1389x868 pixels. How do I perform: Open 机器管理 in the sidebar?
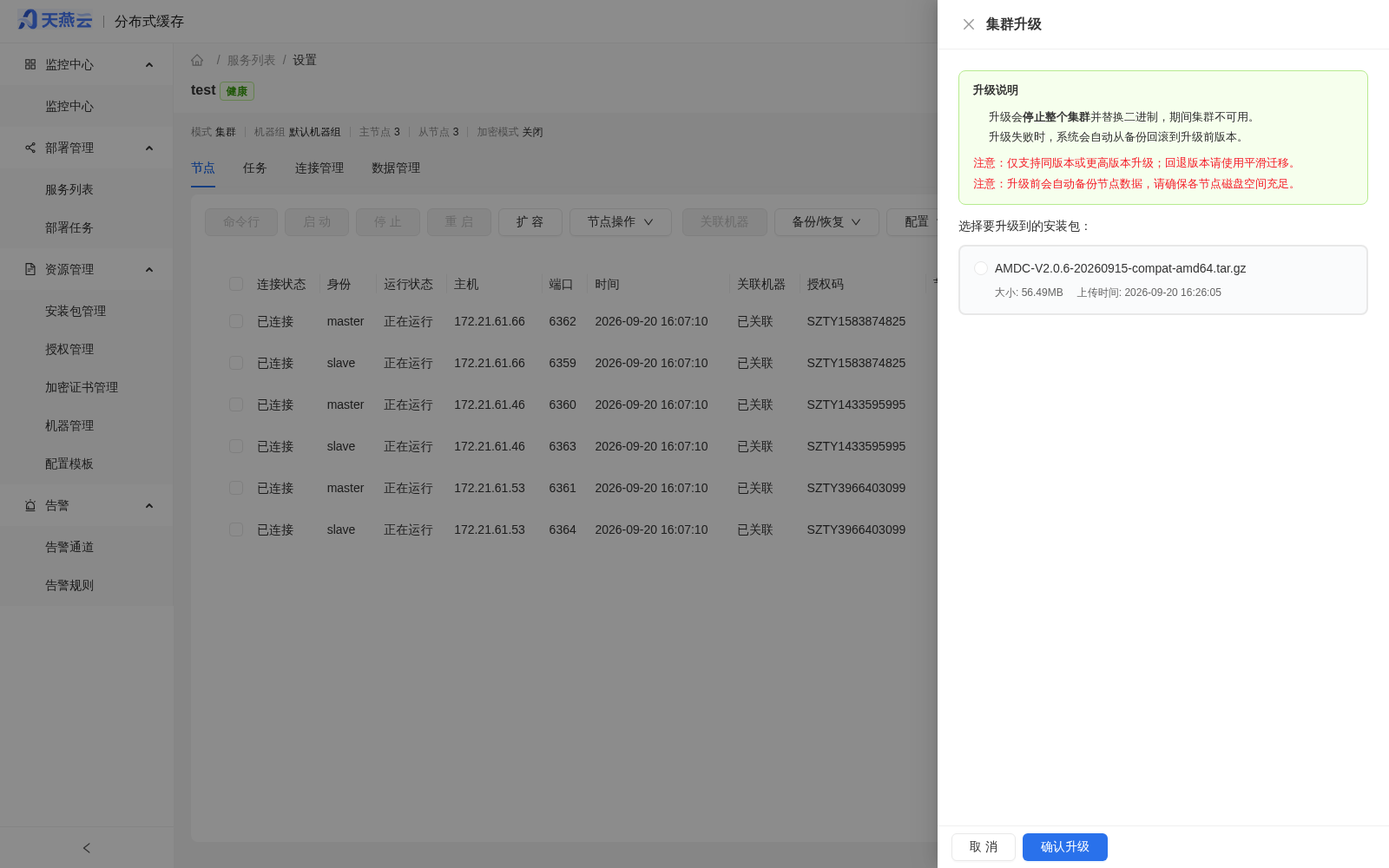(x=87, y=425)
